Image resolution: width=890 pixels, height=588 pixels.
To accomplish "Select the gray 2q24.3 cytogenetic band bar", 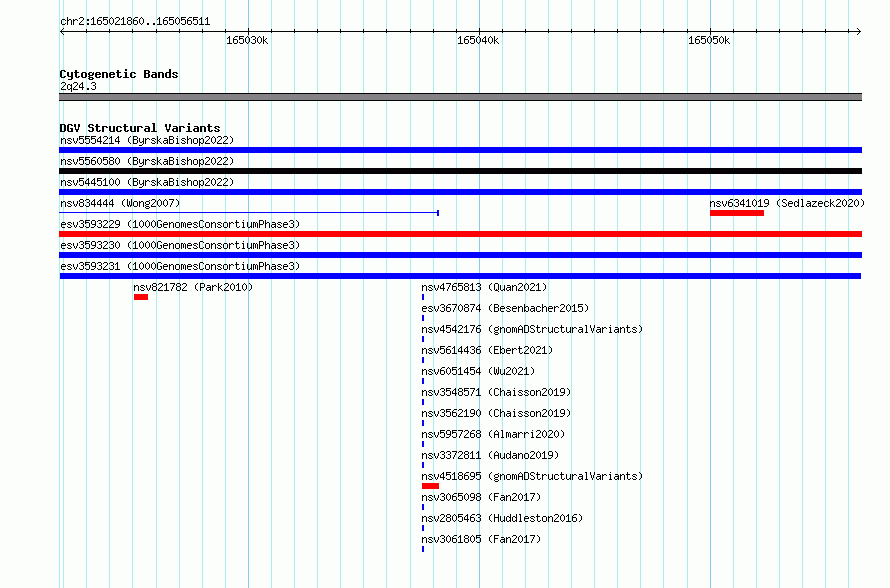I will point(460,97).
